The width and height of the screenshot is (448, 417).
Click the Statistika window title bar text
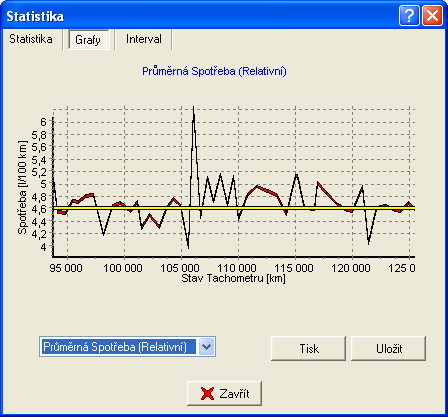35,16
